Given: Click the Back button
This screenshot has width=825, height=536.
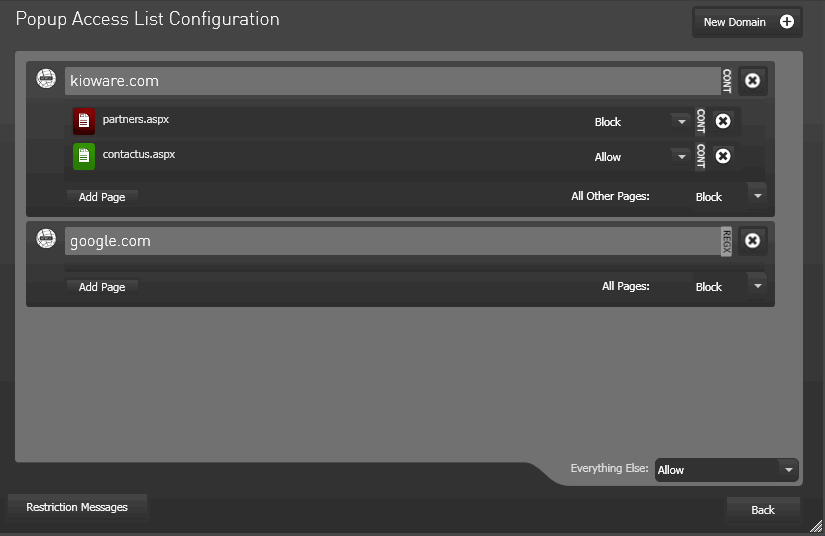Looking at the screenshot, I should coord(763,510).
